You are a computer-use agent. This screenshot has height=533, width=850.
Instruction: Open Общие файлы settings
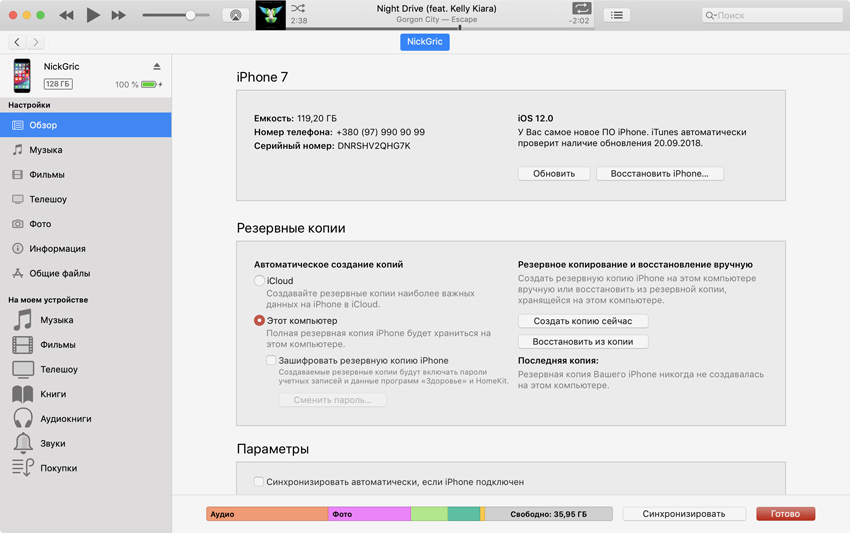point(86,273)
